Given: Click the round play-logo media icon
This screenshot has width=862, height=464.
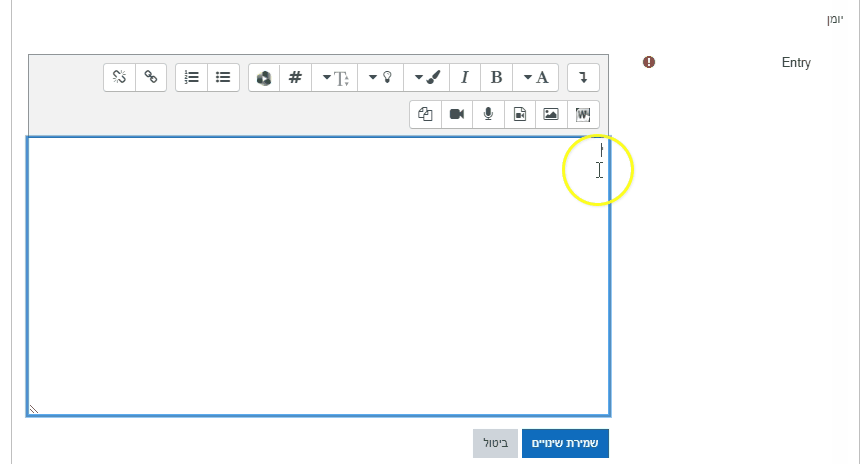Looking at the screenshot, I should 264,78.
